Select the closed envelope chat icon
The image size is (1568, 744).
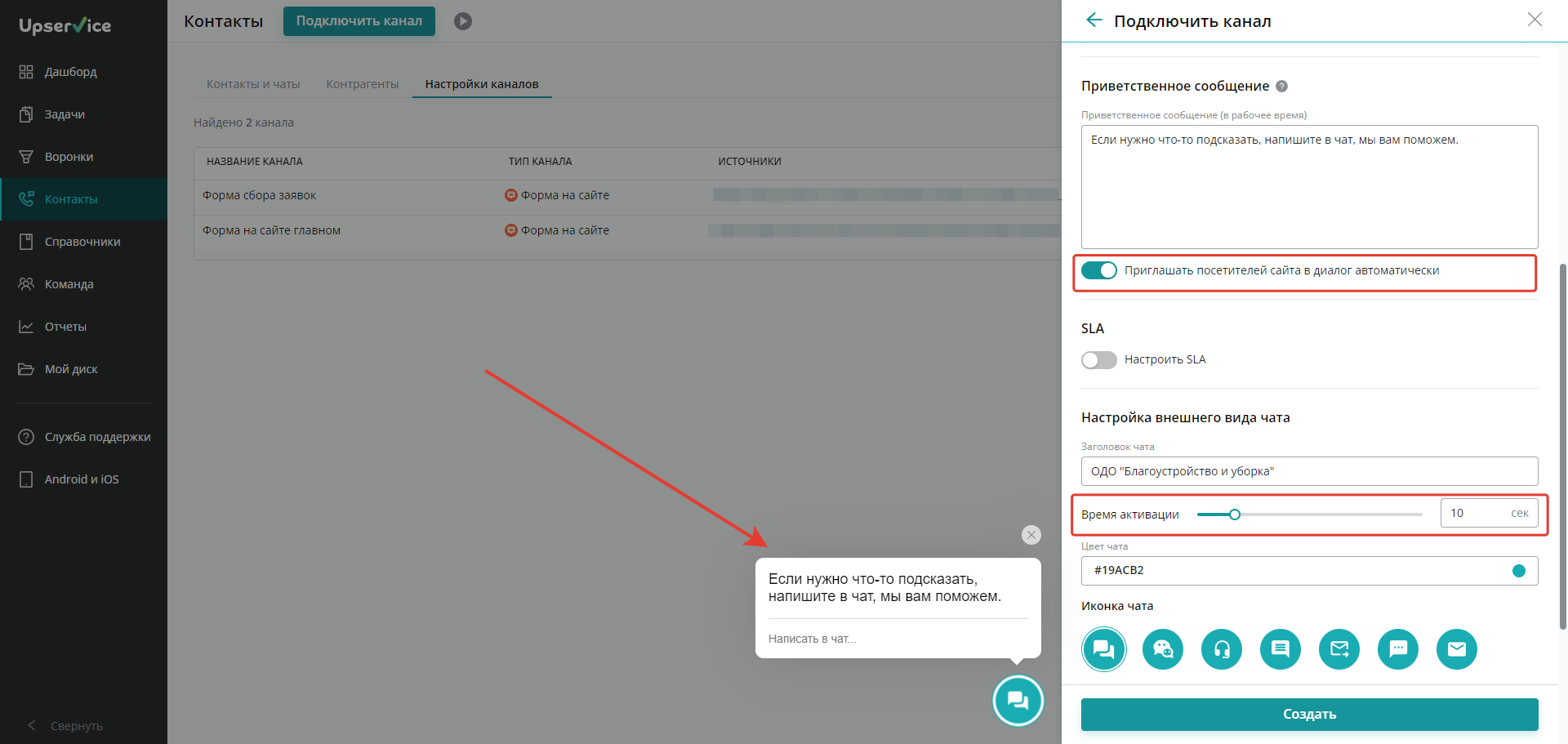pyautogui.click(x=1457, y=649)
